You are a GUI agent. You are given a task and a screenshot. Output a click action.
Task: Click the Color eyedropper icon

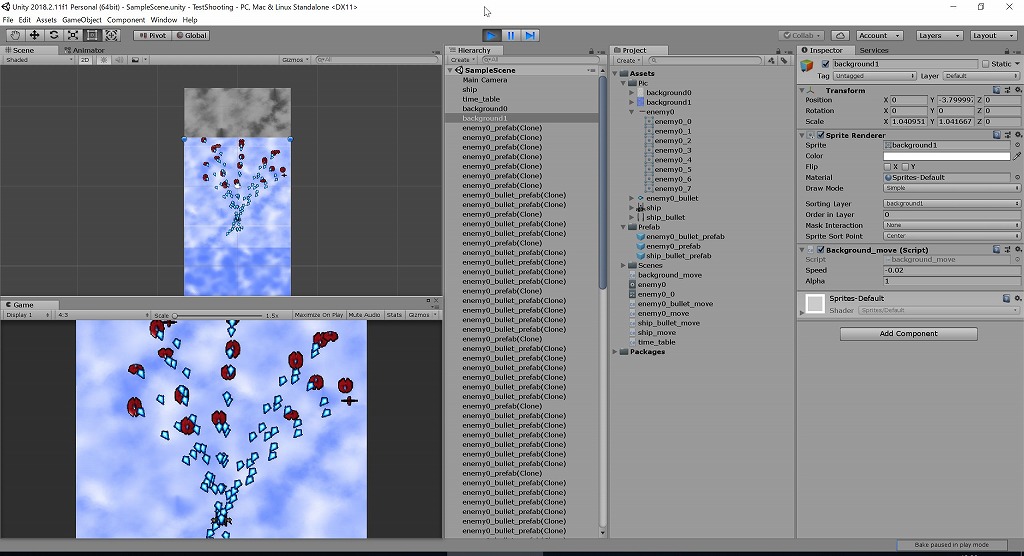(1017, 156)
